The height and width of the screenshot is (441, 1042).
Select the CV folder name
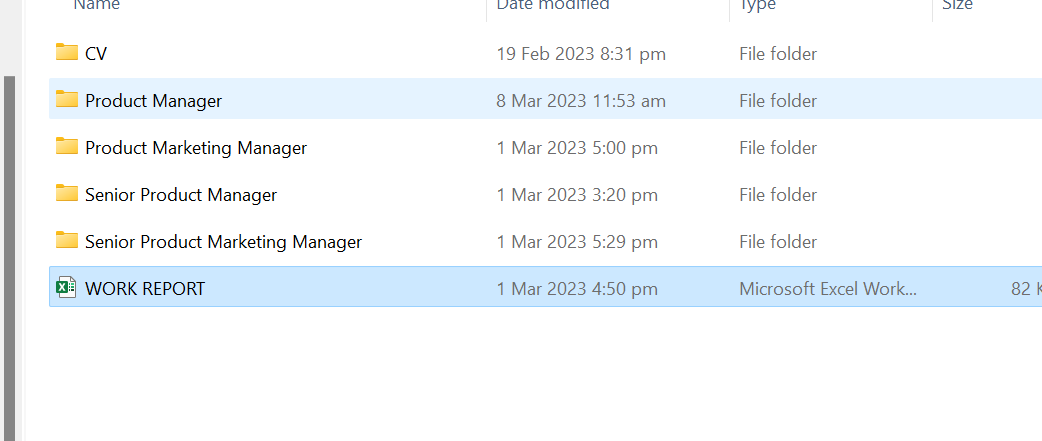(x=96, y=54)
